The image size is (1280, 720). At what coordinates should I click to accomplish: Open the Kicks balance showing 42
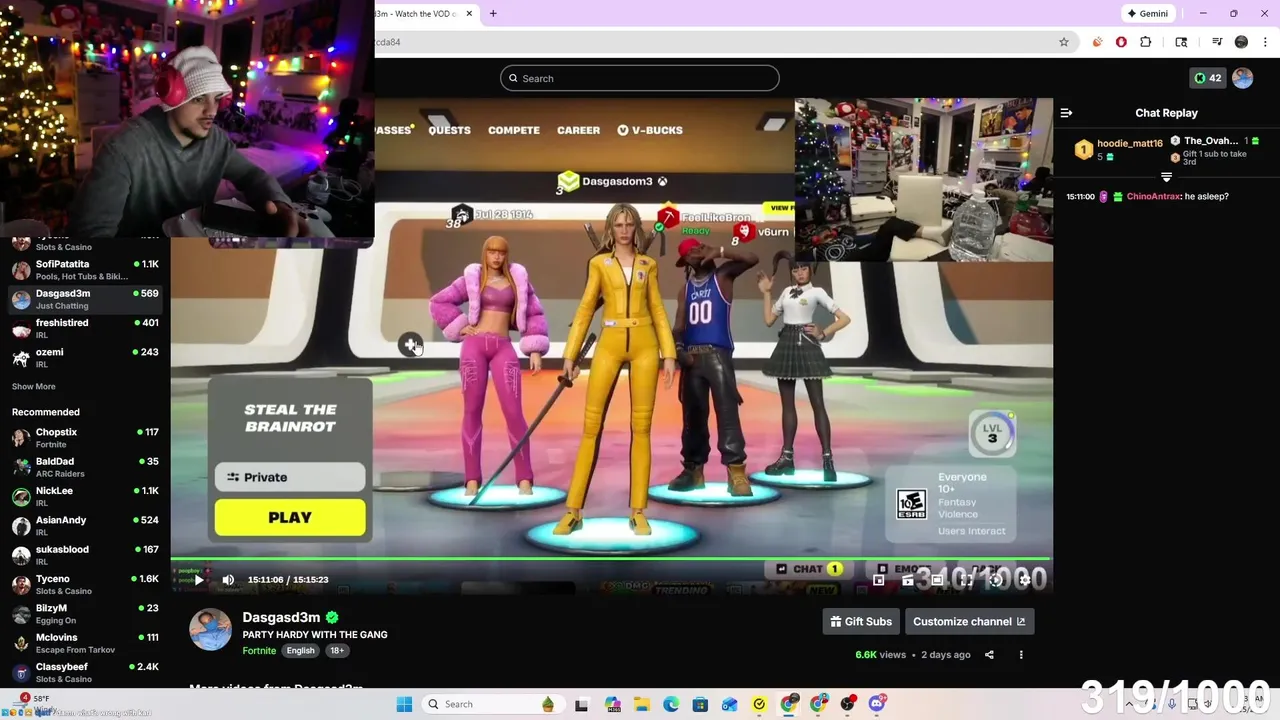pos(1207,78)
